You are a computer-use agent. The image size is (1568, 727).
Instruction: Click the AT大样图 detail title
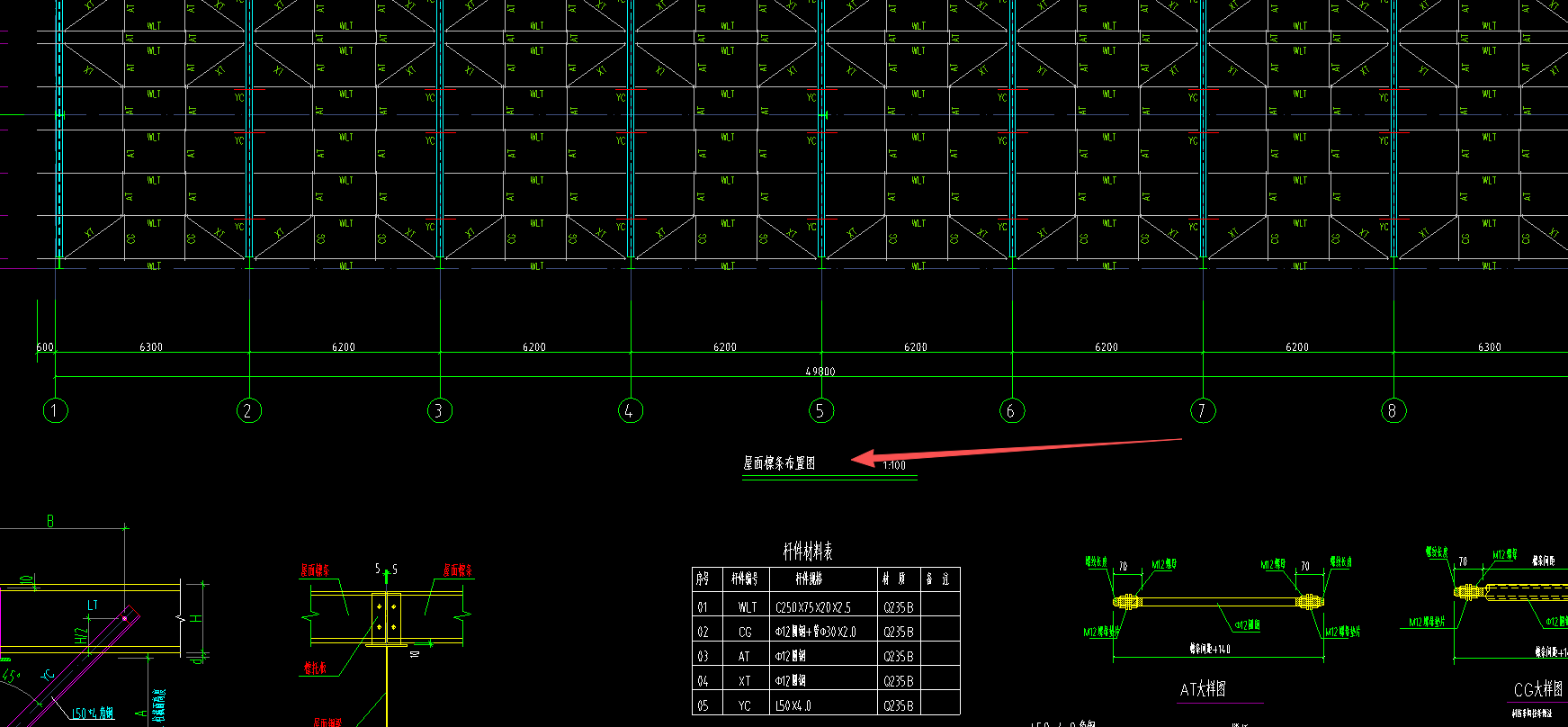pos(1203,689)
